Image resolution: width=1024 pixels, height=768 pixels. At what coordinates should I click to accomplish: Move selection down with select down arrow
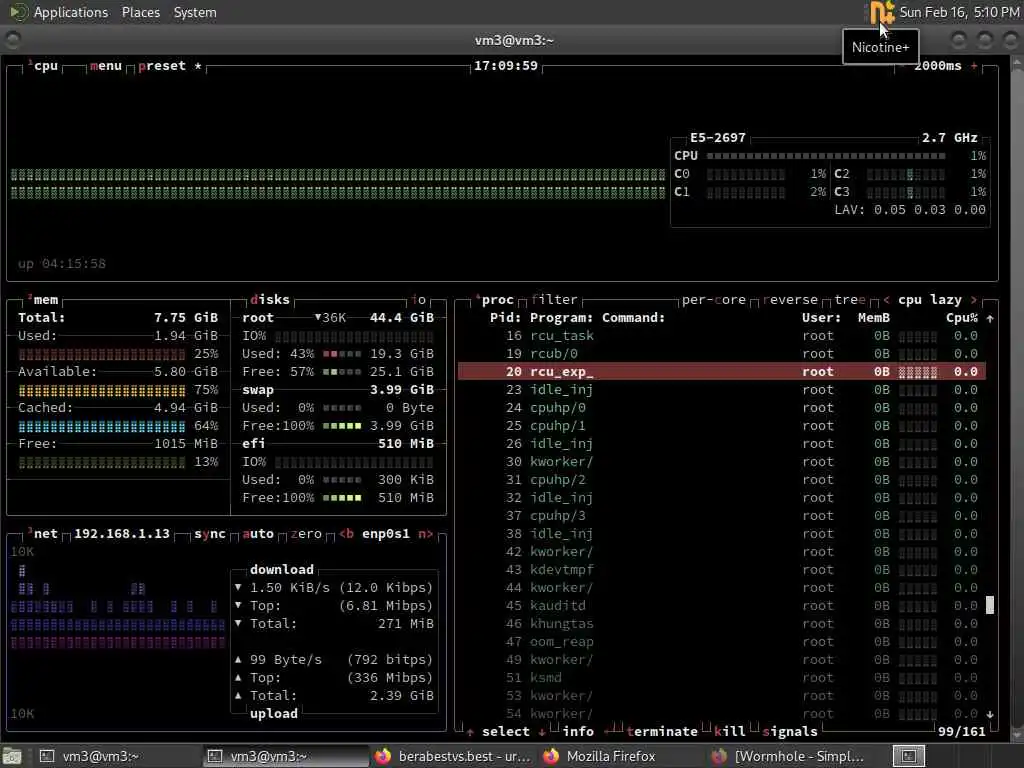[542, 732]
